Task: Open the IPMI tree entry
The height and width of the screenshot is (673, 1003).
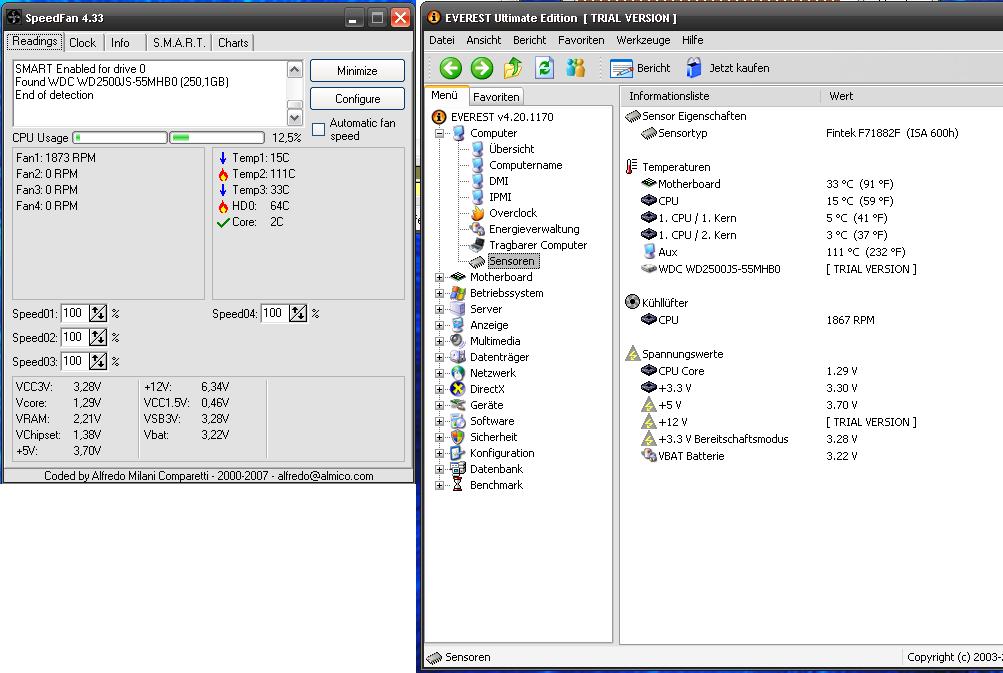Action: (x=499, y=197)
